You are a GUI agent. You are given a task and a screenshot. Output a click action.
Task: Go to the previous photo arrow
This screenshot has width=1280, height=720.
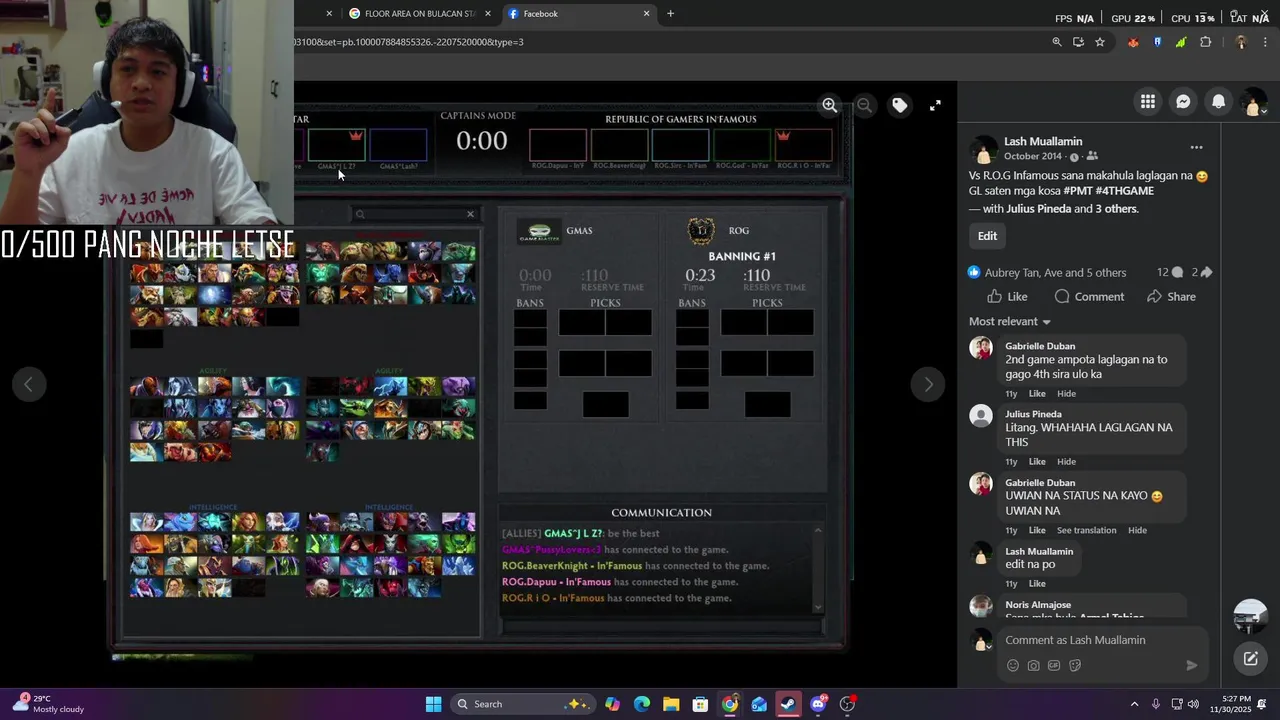tap(28, 384)
